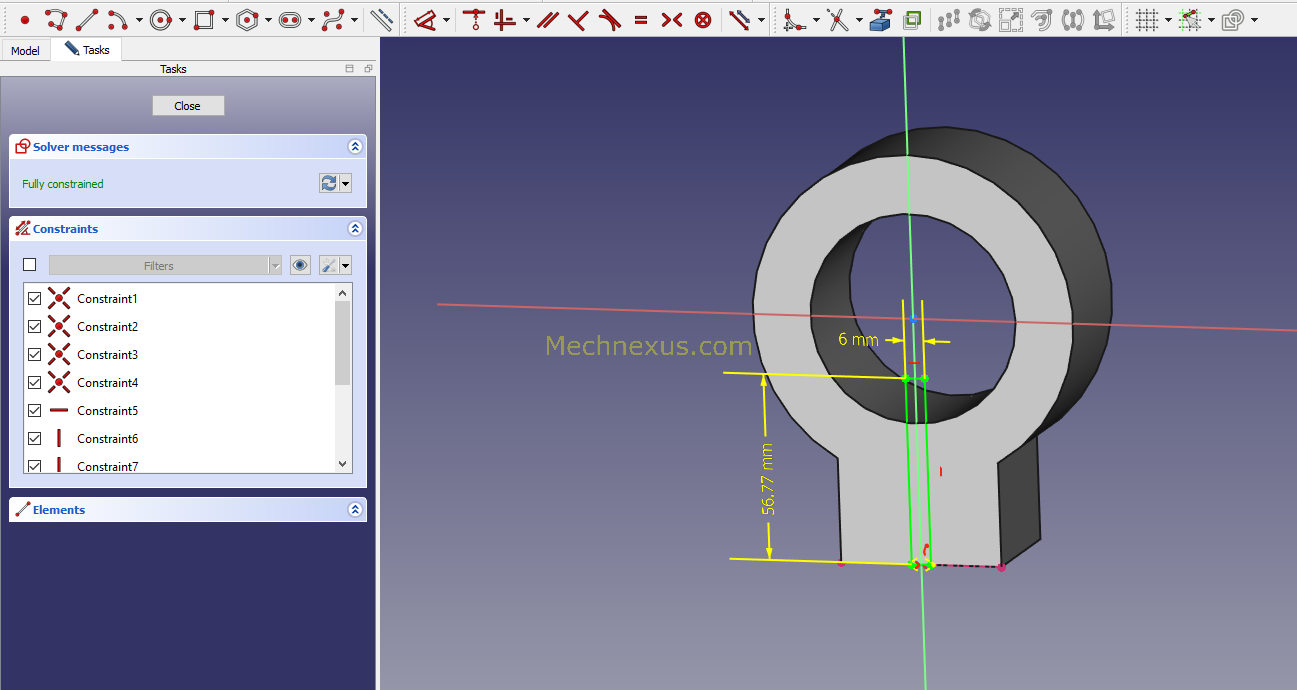Uncheck the Constraint3 checkbox

click(34, 354)
